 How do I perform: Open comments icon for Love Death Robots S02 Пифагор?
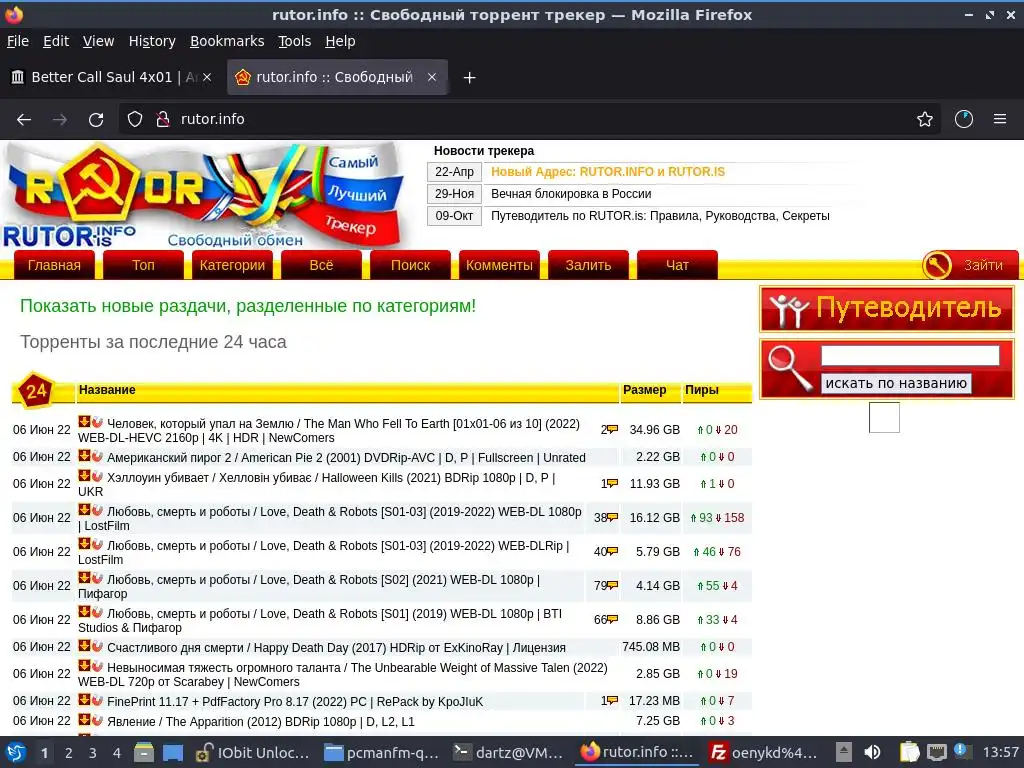pos(613,585)
